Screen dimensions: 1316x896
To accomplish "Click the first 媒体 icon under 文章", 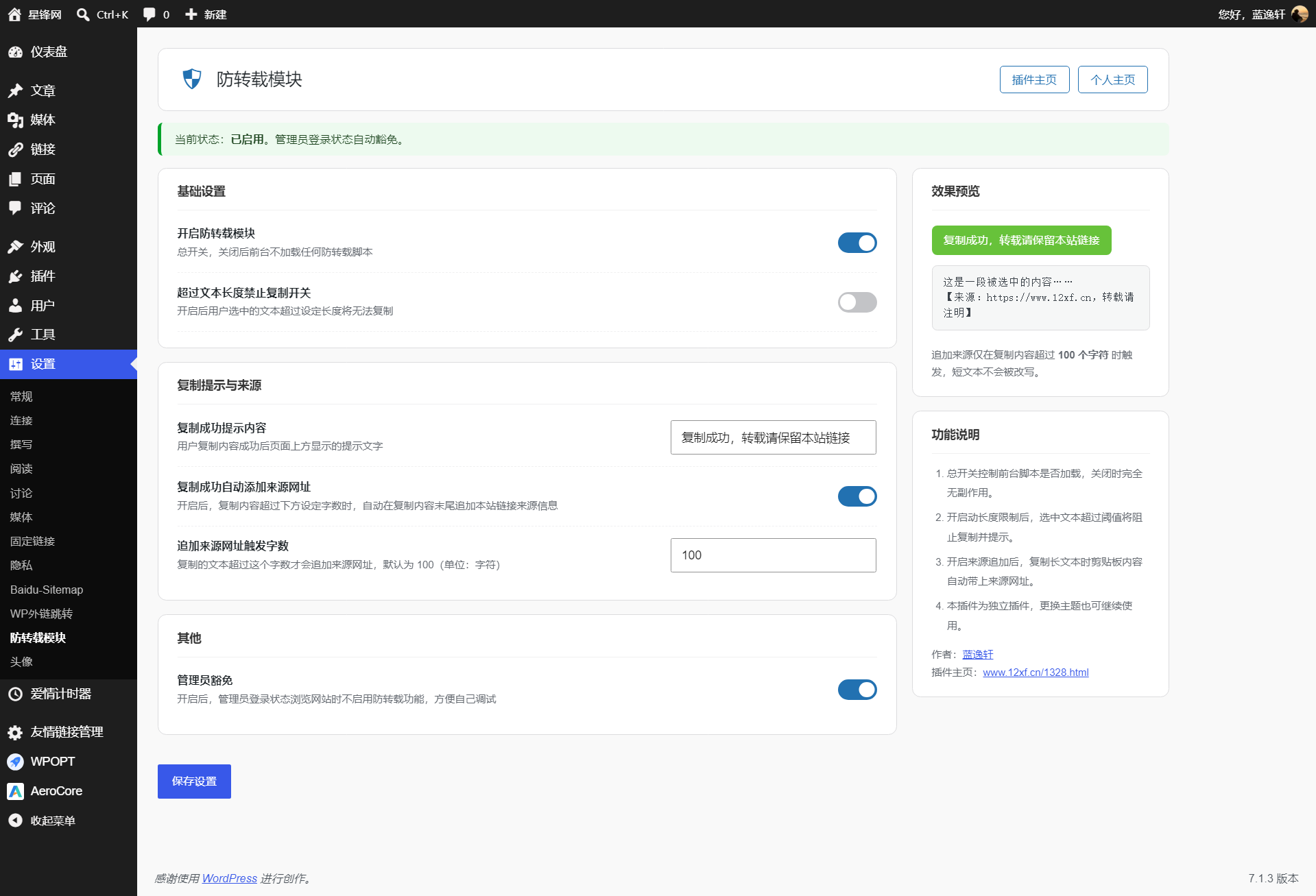I will pos(15,120).
